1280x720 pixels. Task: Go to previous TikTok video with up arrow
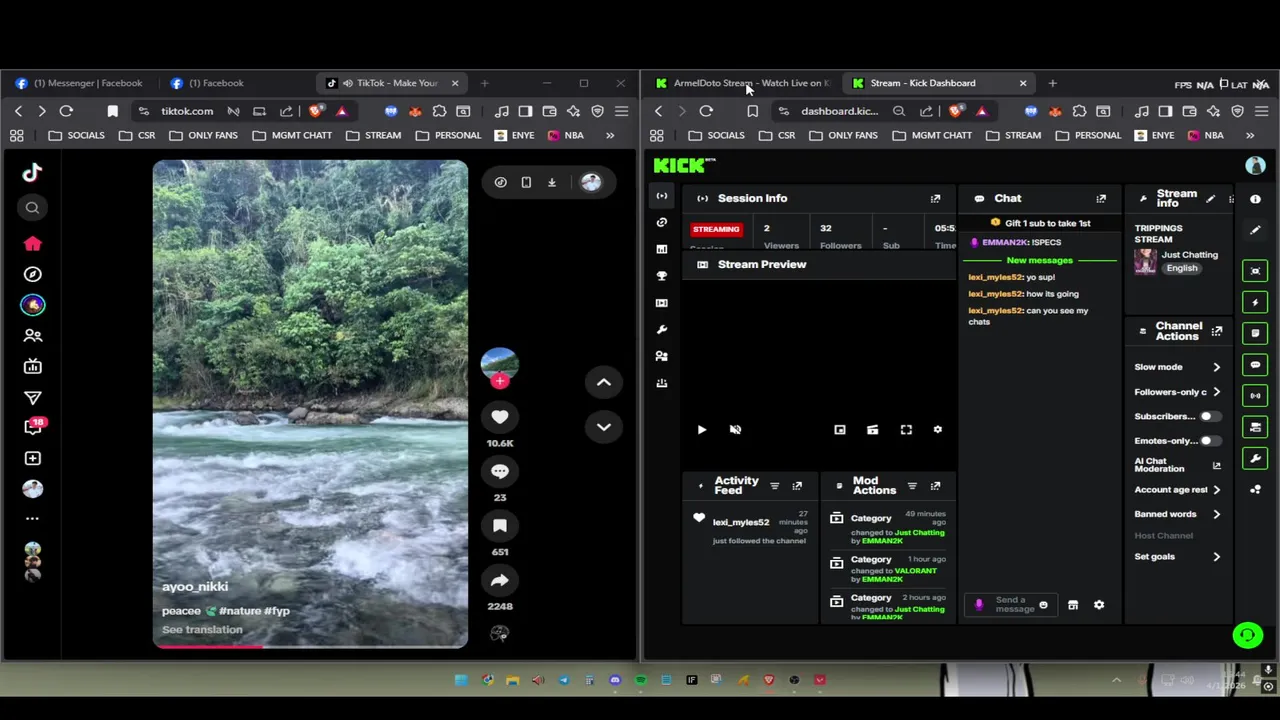[x=604, y=382]
